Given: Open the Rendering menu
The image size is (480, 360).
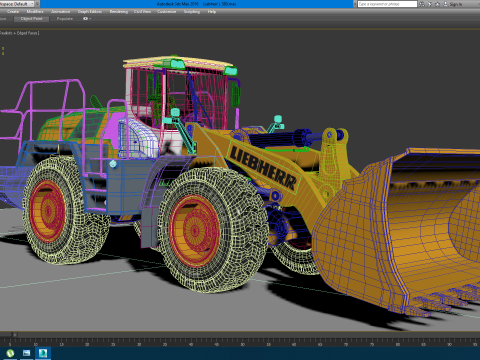Looking at the screenshot, I should click(x=119, y=12).
